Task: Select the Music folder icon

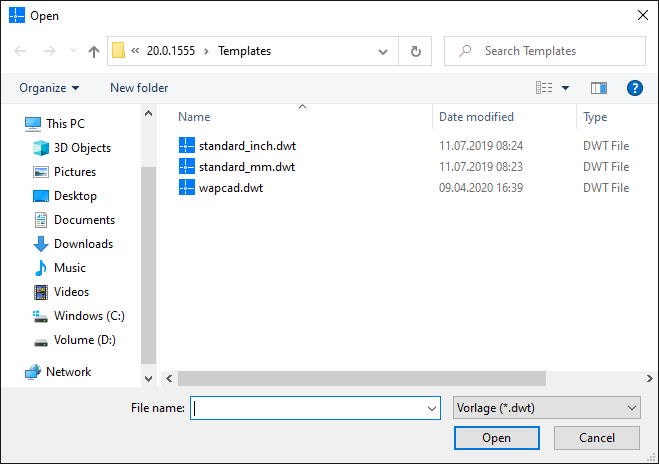Action: (40, 268)
